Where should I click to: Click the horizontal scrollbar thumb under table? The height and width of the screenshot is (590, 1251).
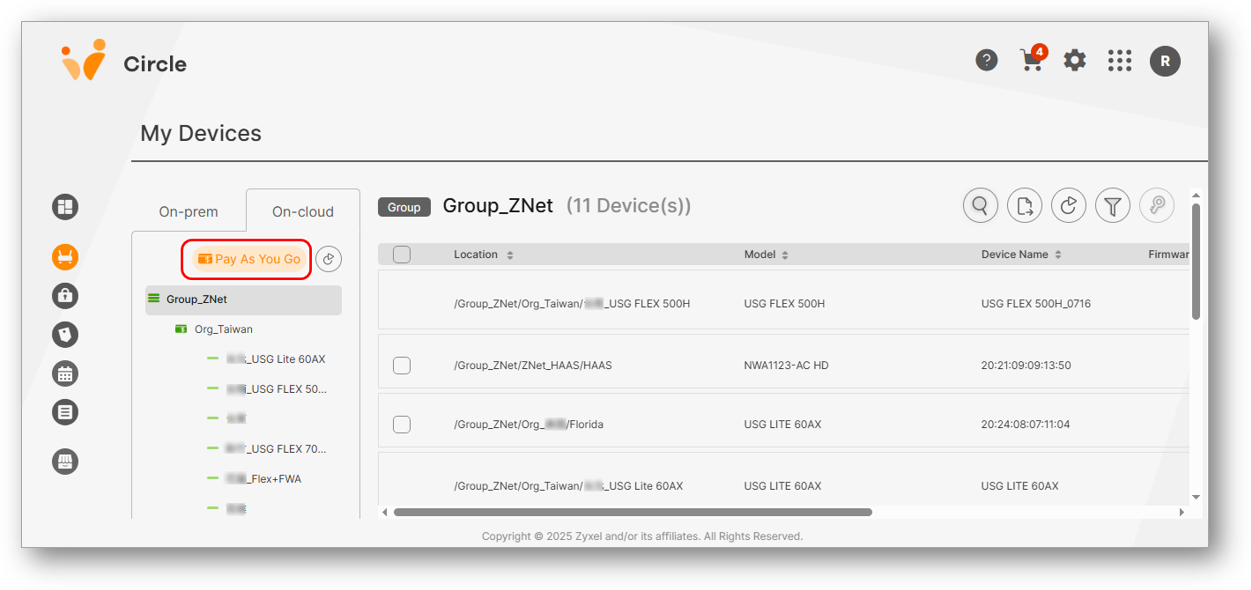[632, 512]
